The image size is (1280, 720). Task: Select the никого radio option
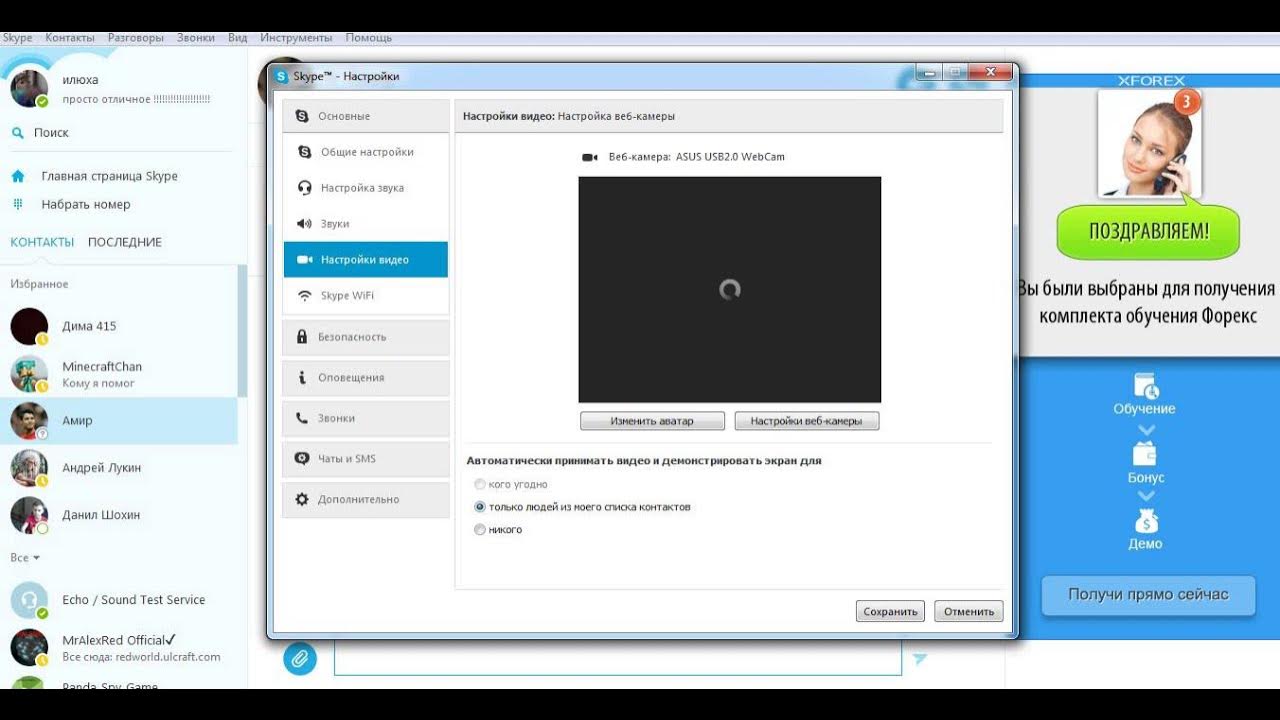click(x=480, y=530)
